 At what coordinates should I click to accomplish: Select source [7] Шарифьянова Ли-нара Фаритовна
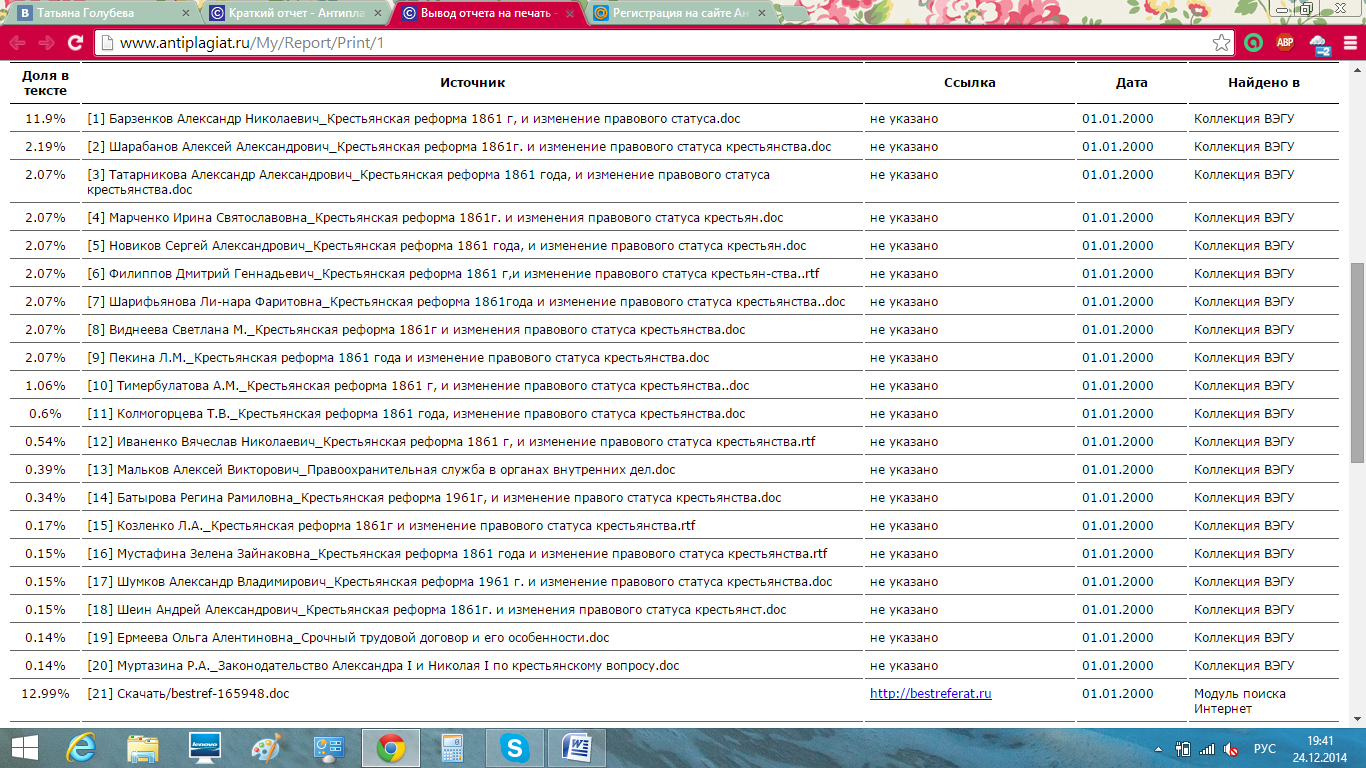(466, 301)
